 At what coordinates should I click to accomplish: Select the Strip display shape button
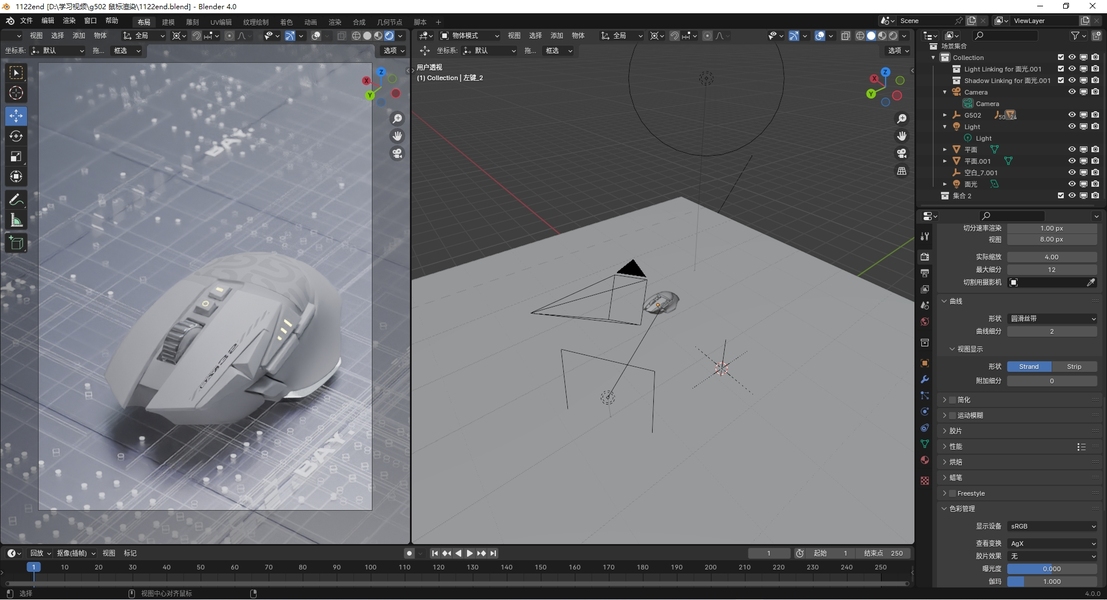coord(1074,366)
